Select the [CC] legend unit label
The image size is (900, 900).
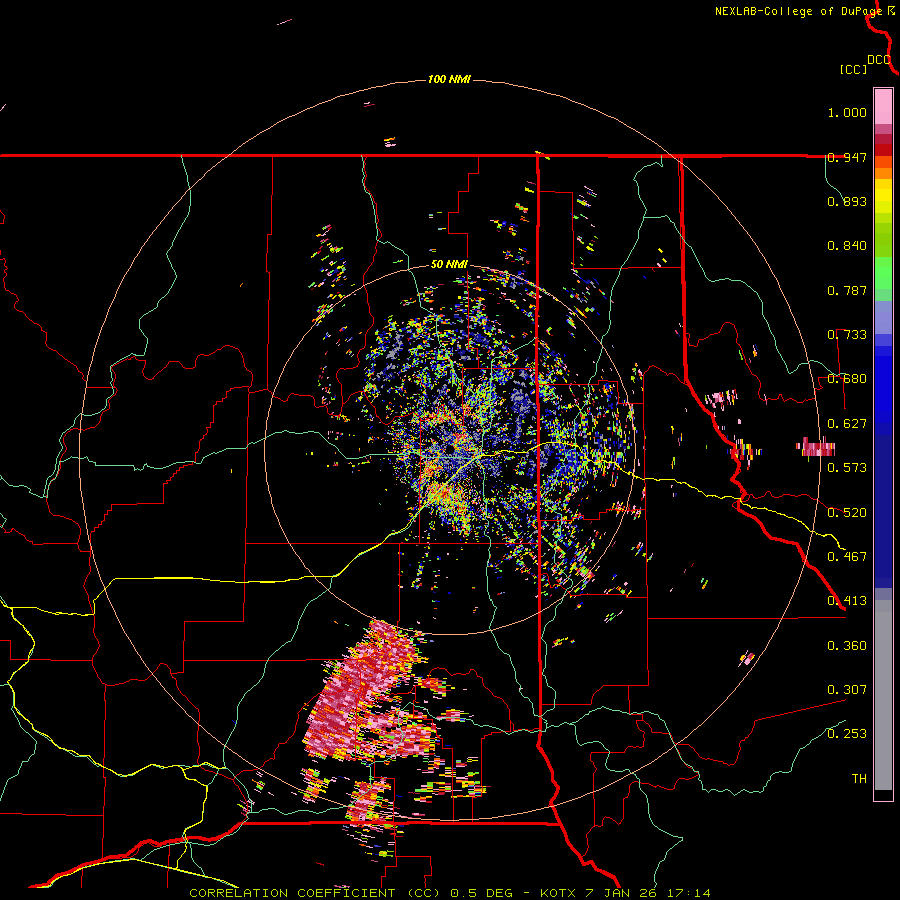[x=853, y=69]
